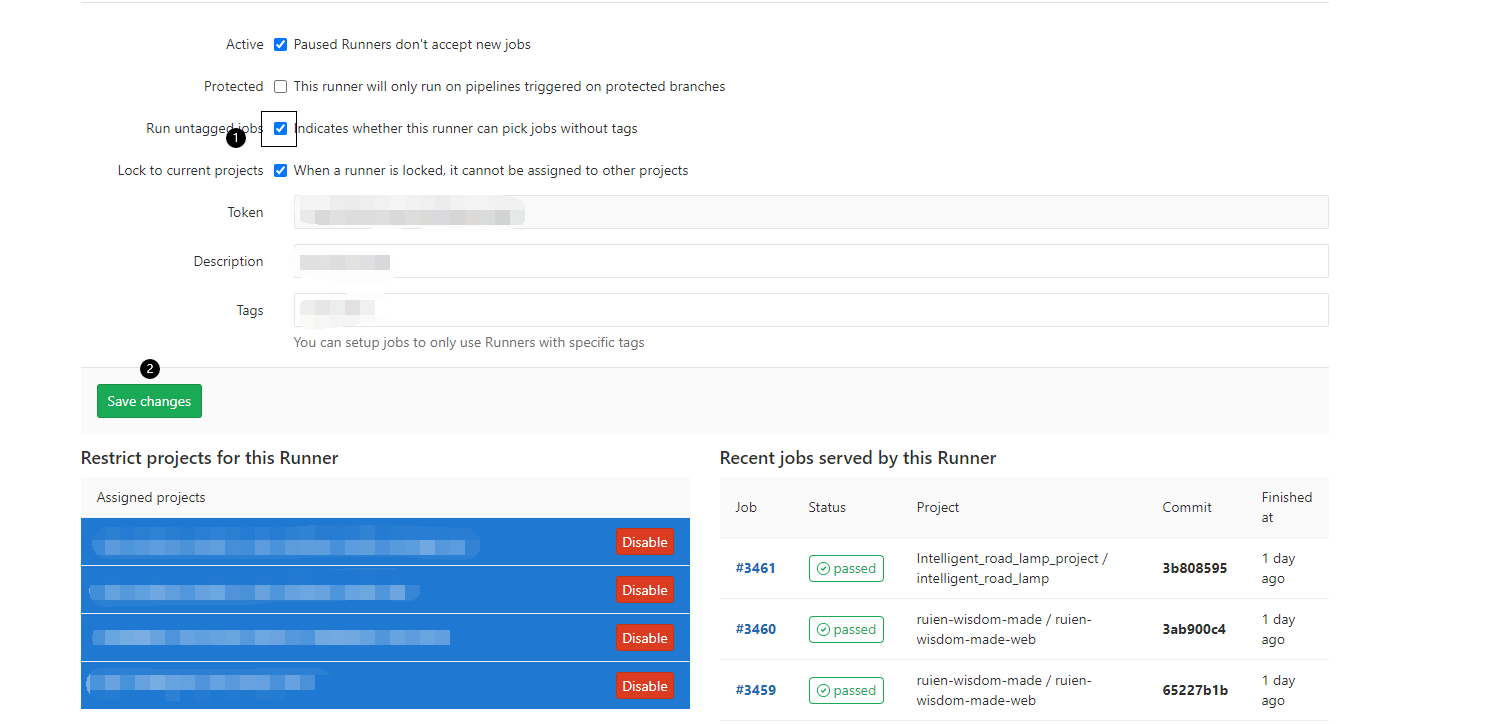1508x724 pixels.
Task: Disable the fourth assigned project
Action: 644,686
